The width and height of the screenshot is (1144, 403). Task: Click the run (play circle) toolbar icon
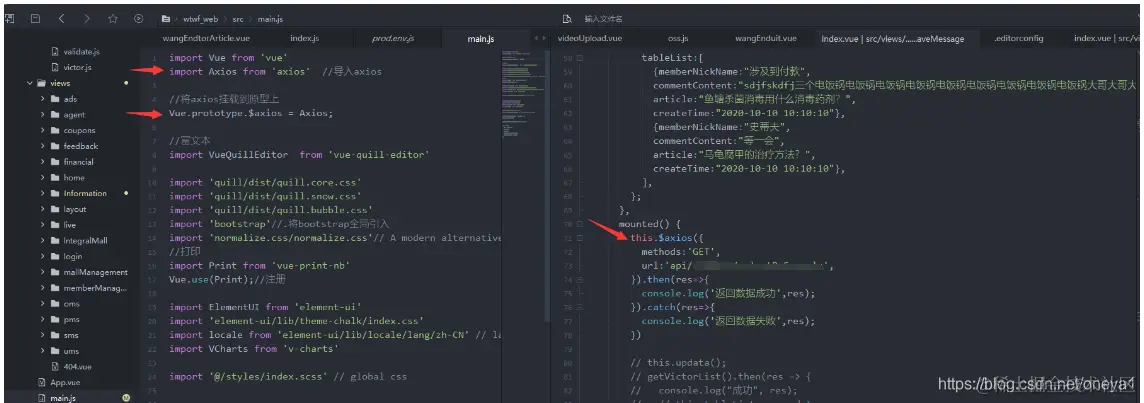coord(139,18)
